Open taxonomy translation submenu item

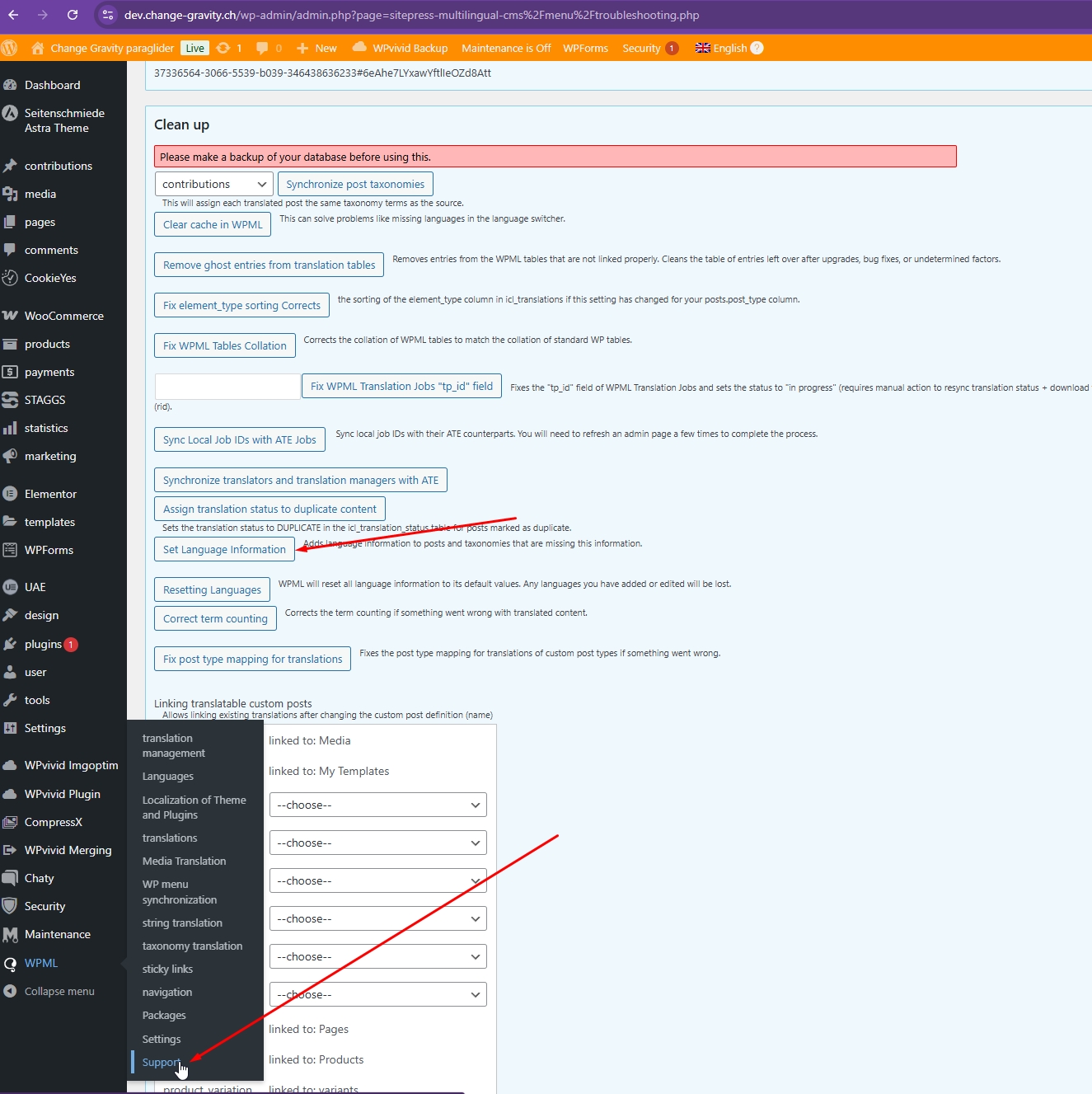click(192, 946)
